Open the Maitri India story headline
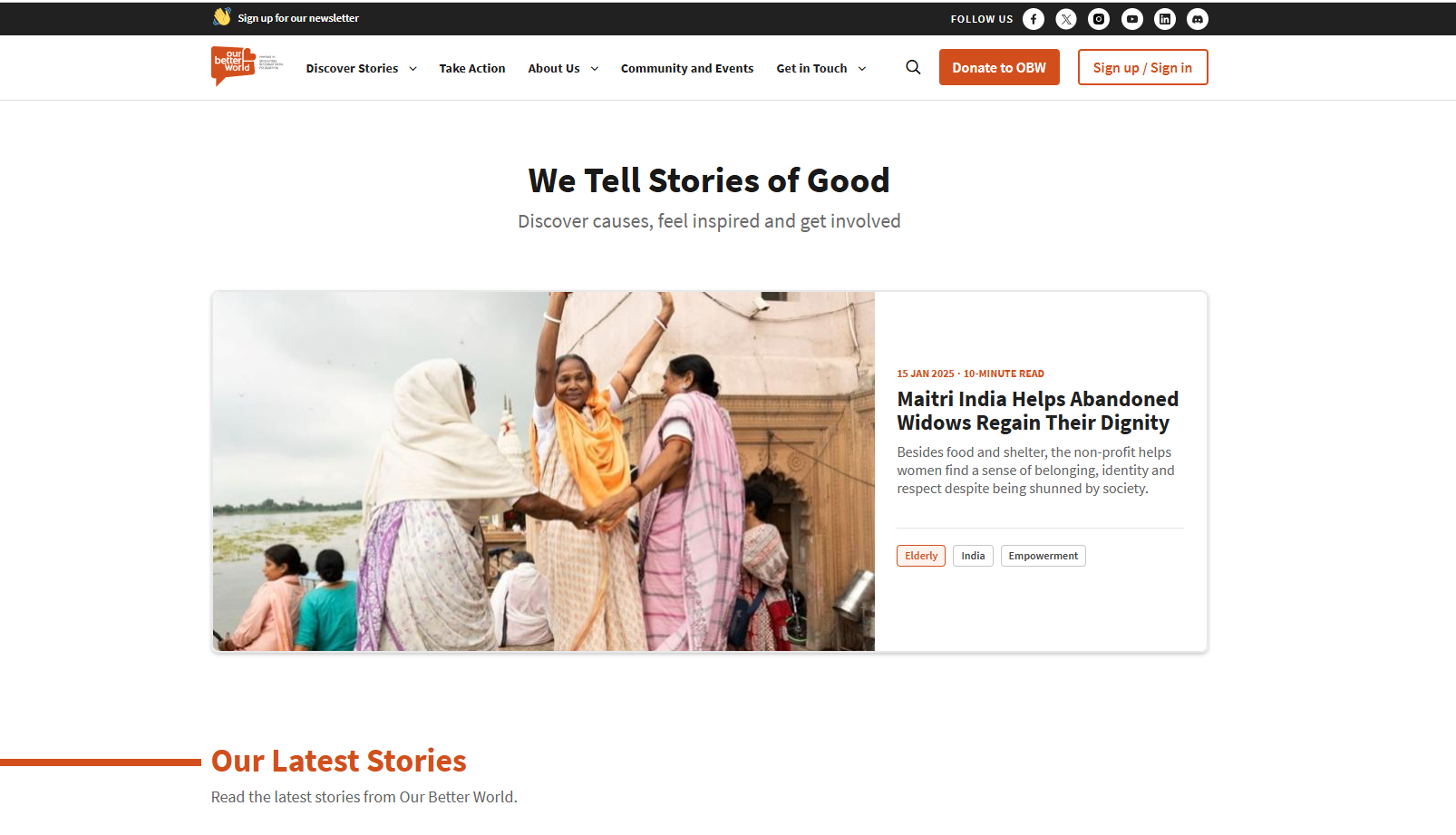This screenshot has width=1456, height=835. click(x=1038, y=411)
